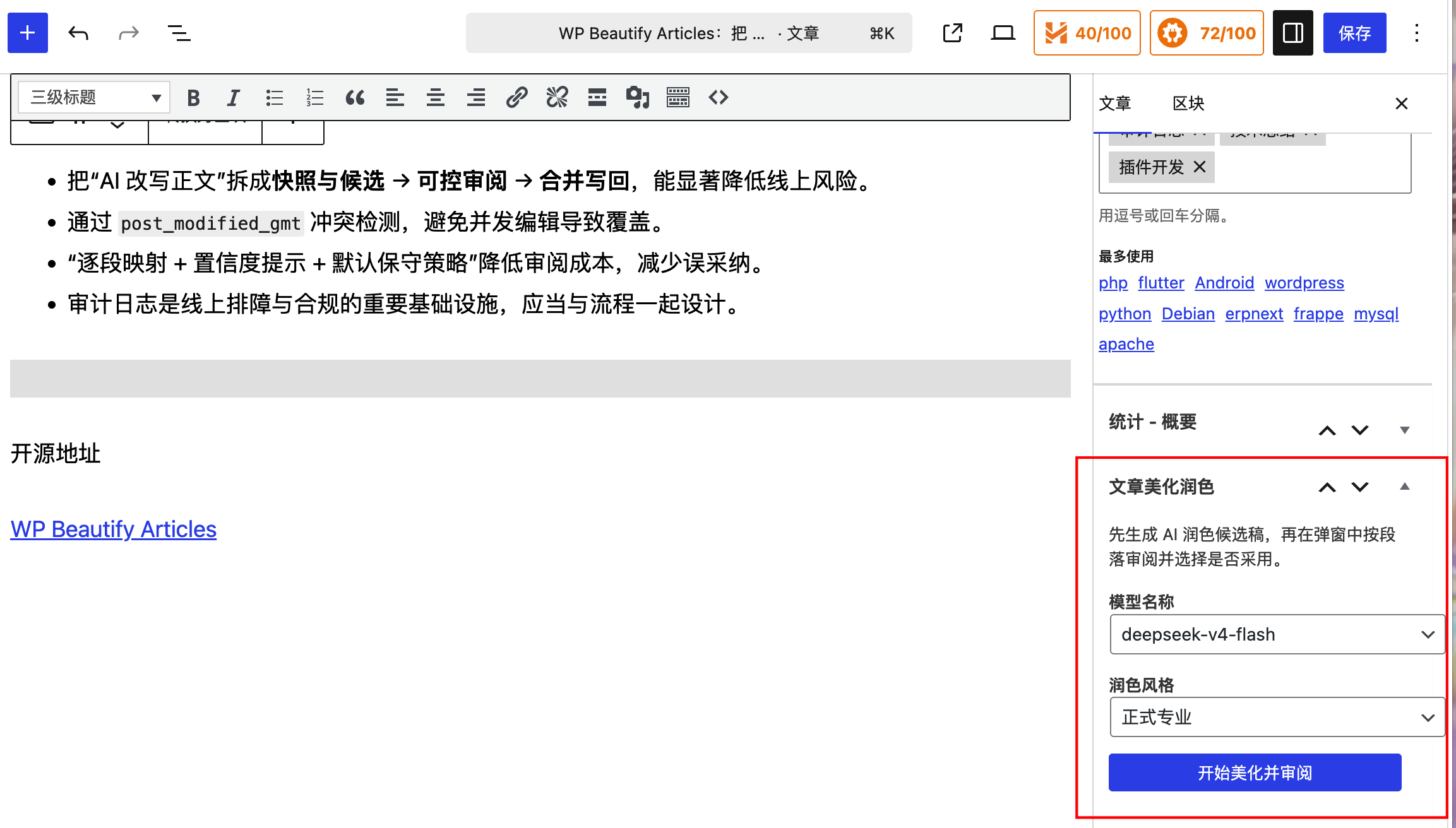Click the blue block inserter plus button
This screenshot has width=1456, height=828.
point(28,33)
